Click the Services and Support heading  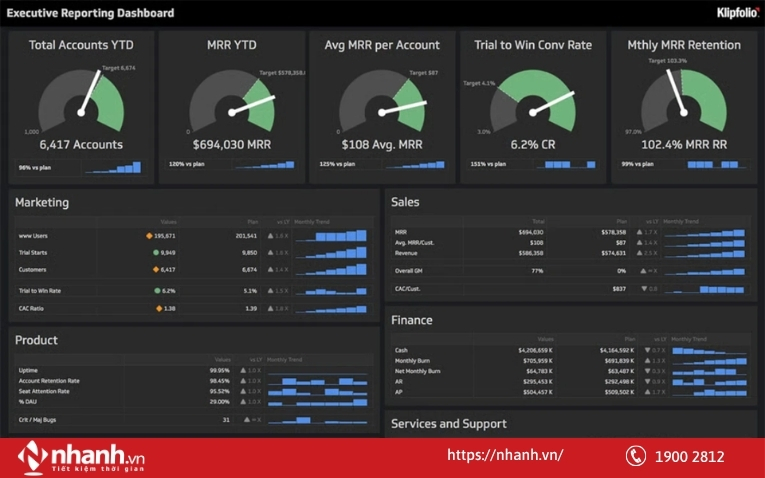[x=448, y=423]
